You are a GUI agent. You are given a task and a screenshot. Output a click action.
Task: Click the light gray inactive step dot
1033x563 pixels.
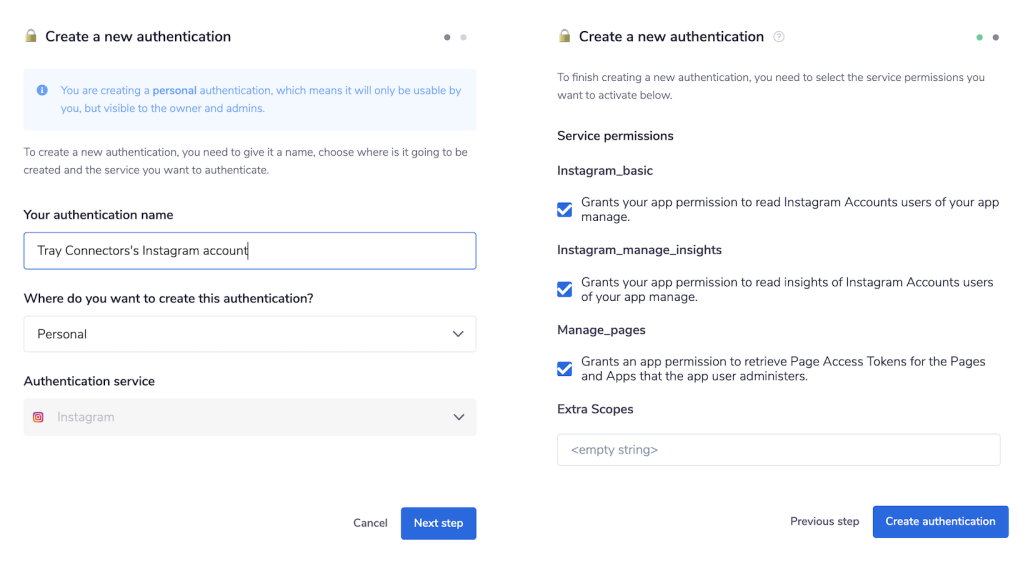(x=463, y=37)
